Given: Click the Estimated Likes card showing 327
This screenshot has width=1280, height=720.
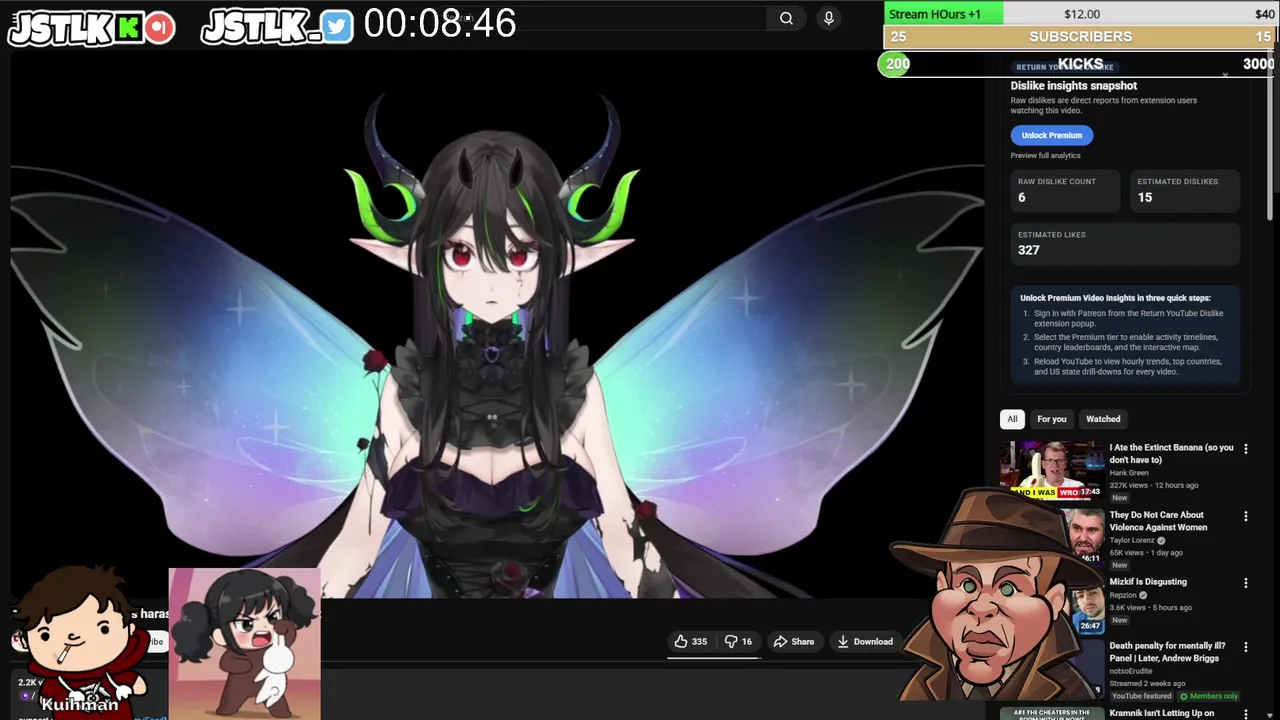Looking at the screenshot, I should click(x=1125, y=243).
